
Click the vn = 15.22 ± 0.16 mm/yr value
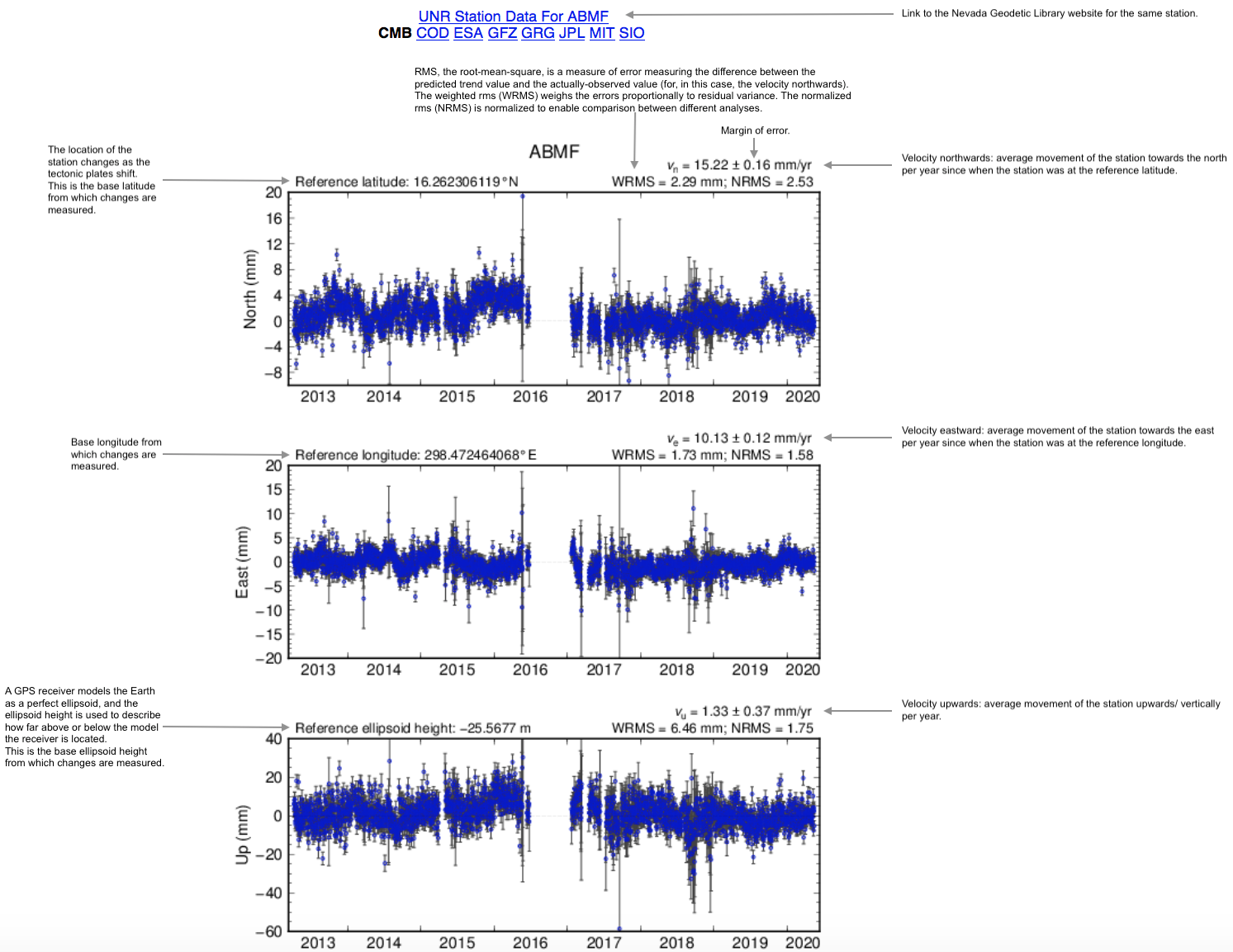tap(739, 165)
